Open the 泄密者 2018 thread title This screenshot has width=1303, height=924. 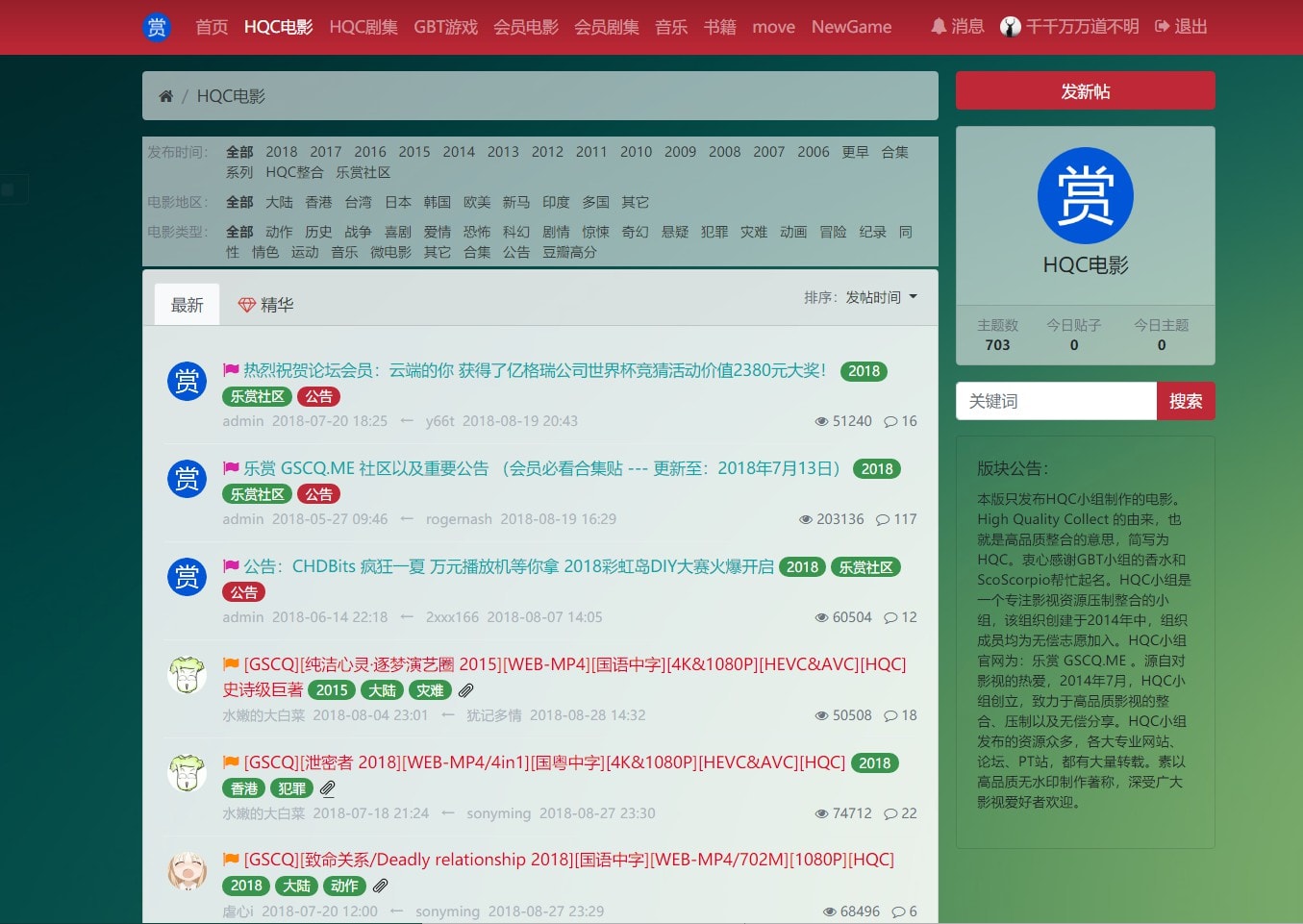[544, 762]
